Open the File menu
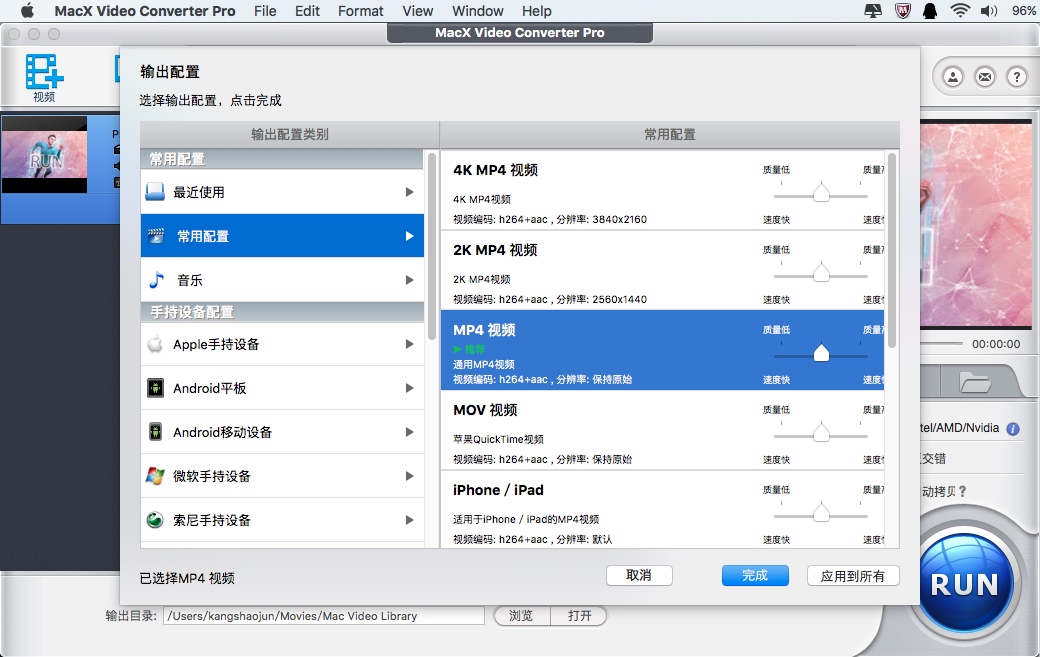1040x657 pixels. click(x=265, y=11)
